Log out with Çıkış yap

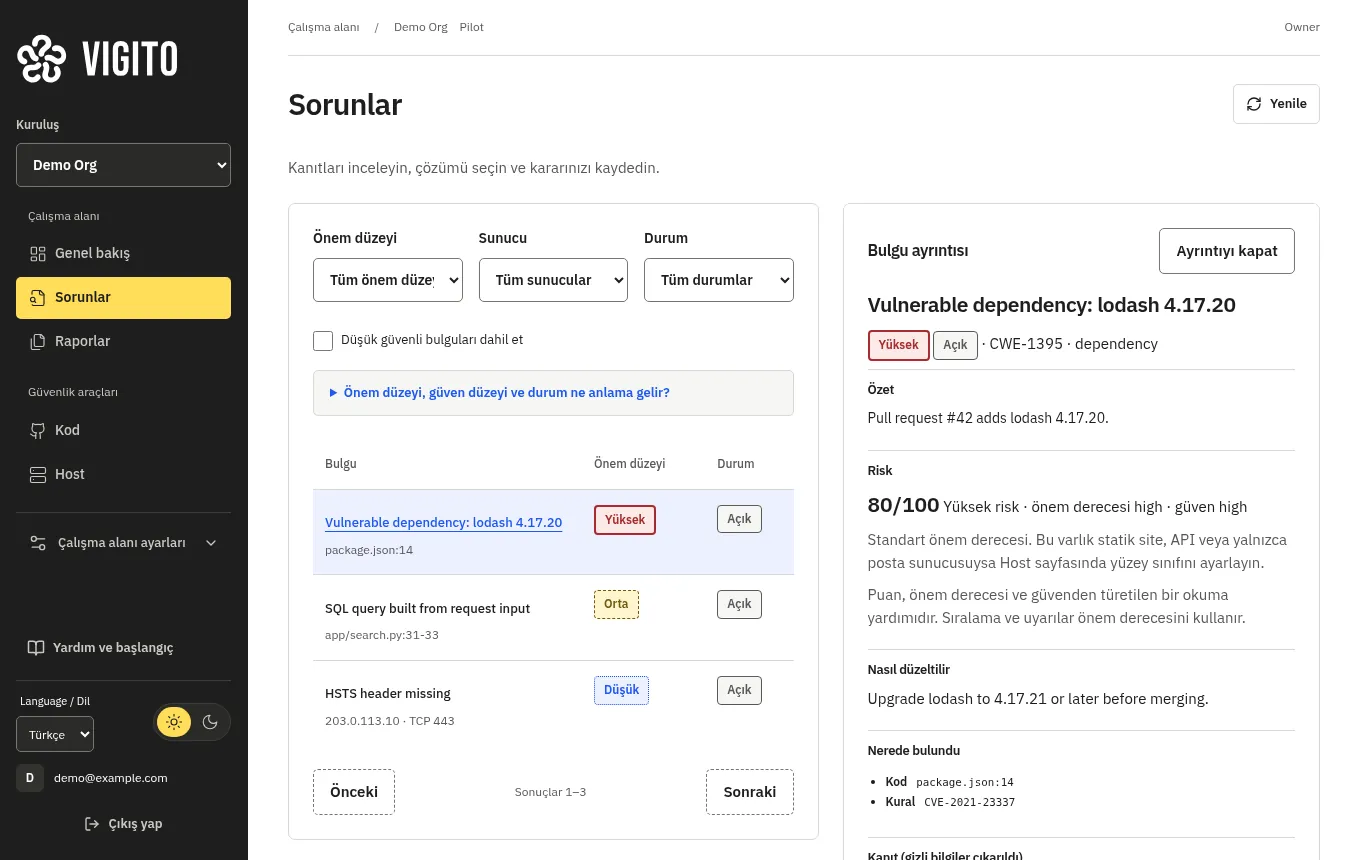click(123, 824)
